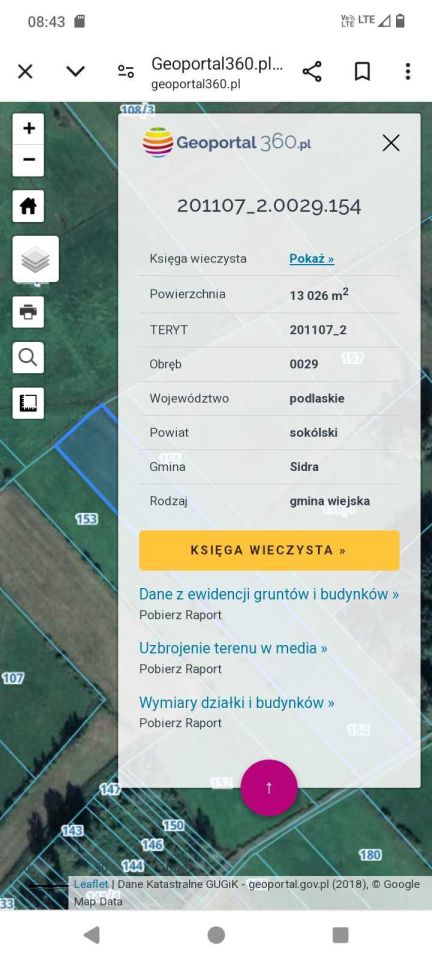This screenshot has width=432, height=960.
Task: Open the map layers selector
Action: (36, 259)
